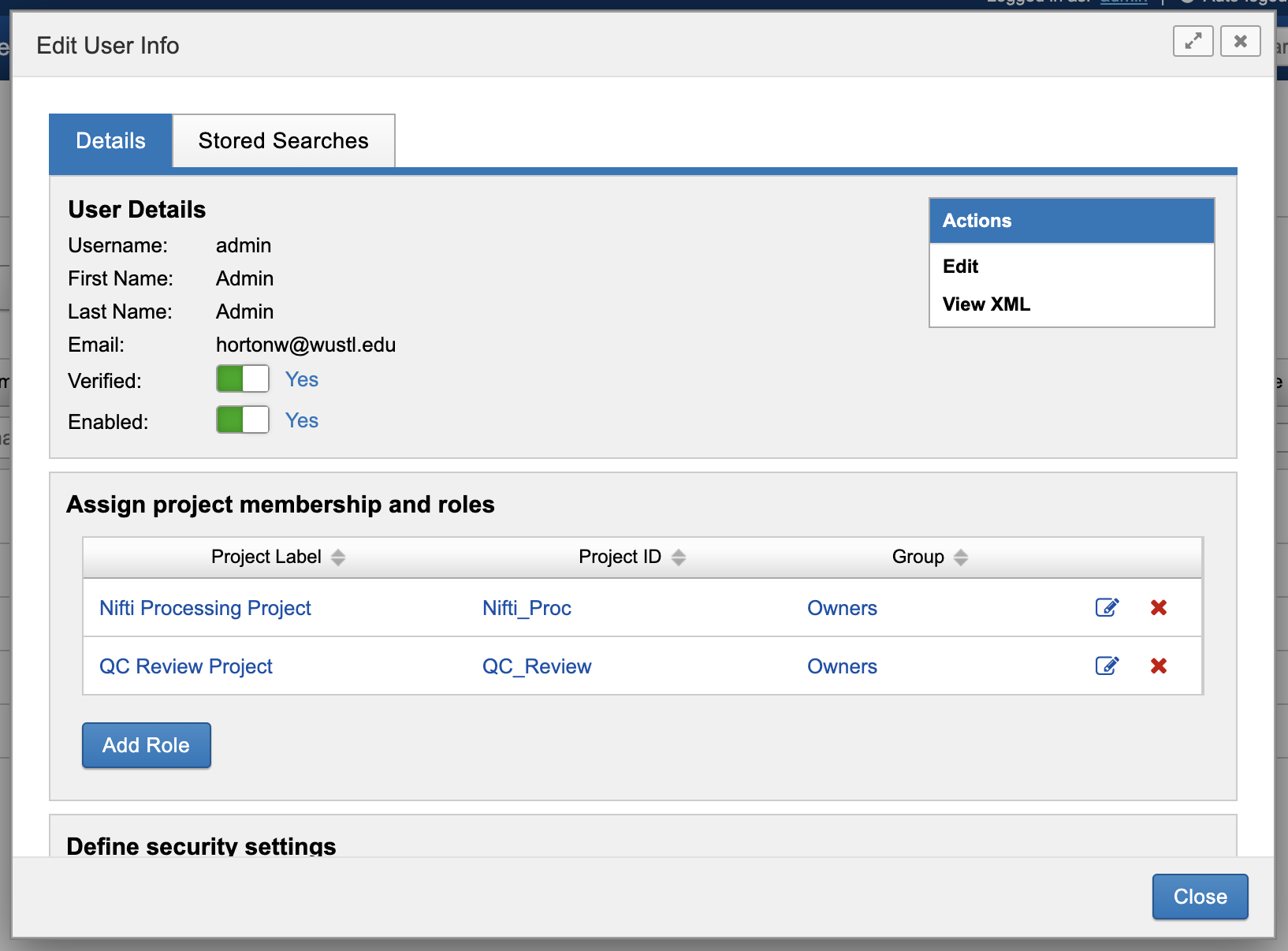Open the QC_Review project ID link
Screen dimensions: 1288x951
pos(536,666)
